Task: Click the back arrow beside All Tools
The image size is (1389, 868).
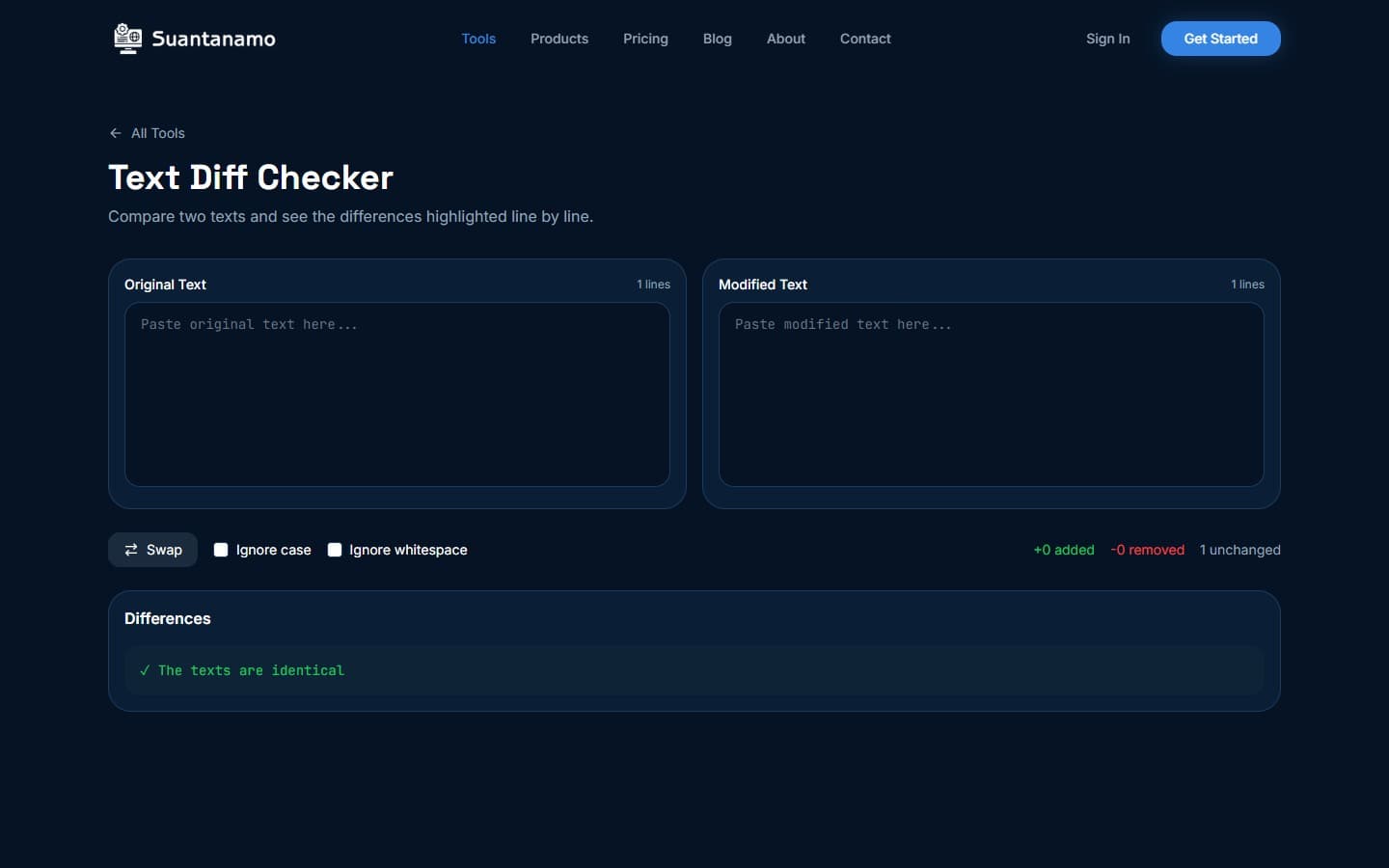Action: click(116, 133)
